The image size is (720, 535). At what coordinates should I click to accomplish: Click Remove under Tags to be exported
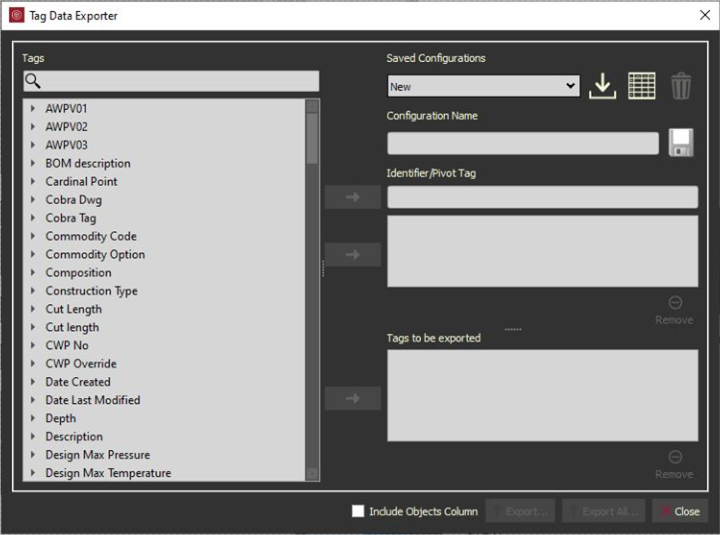pyautogui.click(x=674, y=465)
